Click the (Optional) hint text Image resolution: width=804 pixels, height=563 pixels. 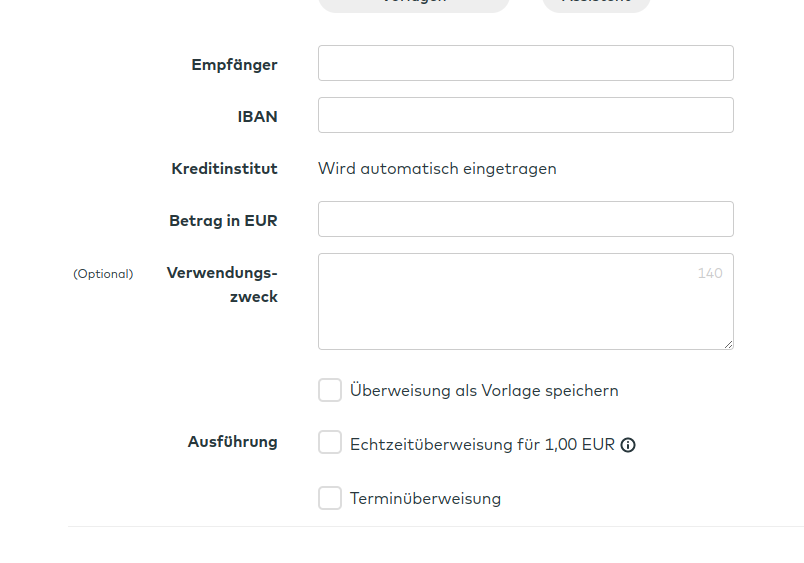103,274
